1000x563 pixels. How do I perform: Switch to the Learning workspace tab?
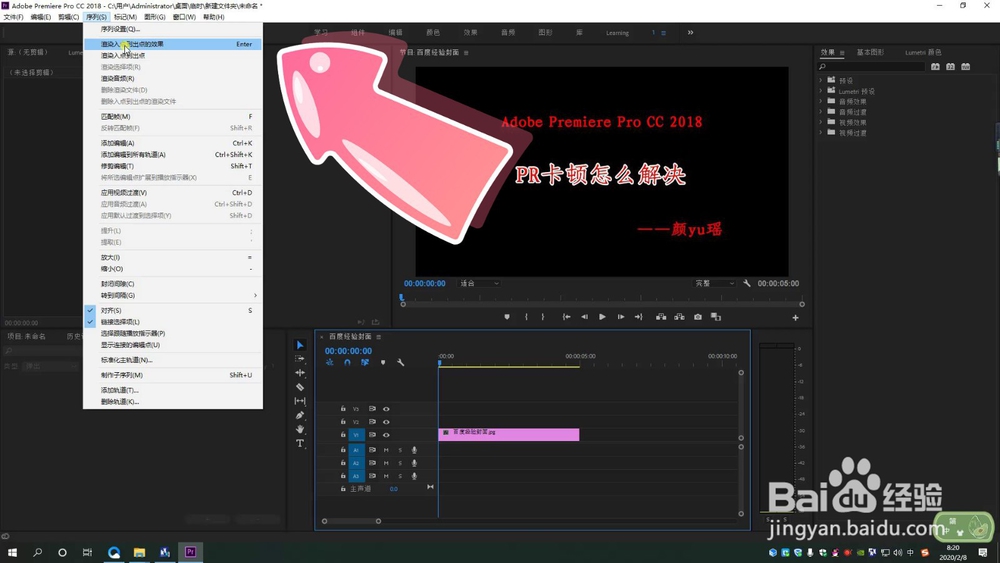point(617,33)
